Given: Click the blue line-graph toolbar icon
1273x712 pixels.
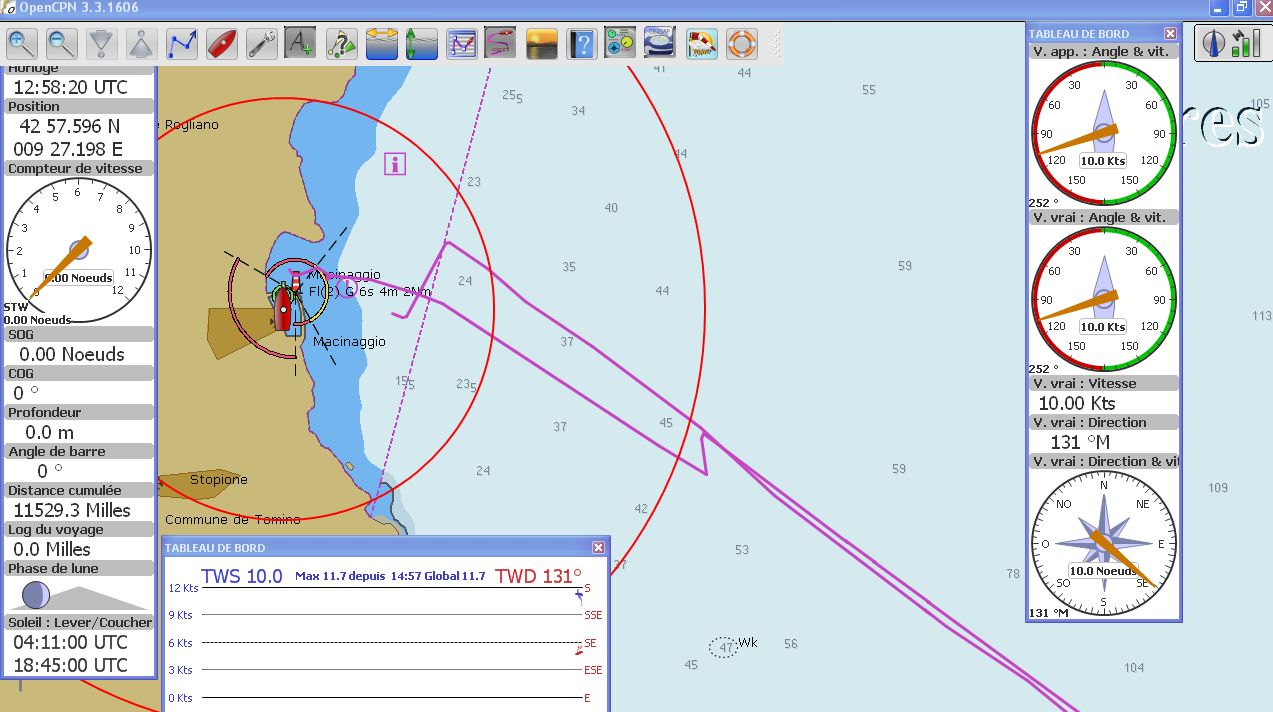Looking at the screenshot, I should [462, 44].
